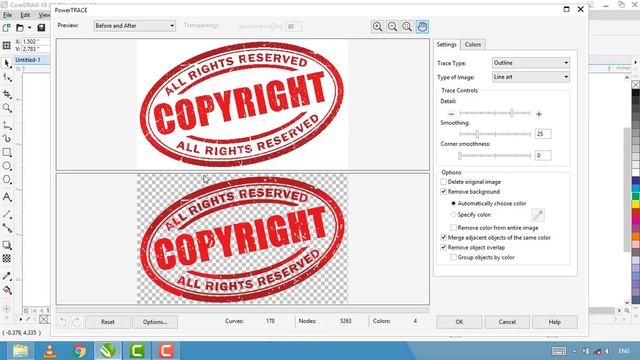
Task: Open the File menu
Action: [7, 15]
